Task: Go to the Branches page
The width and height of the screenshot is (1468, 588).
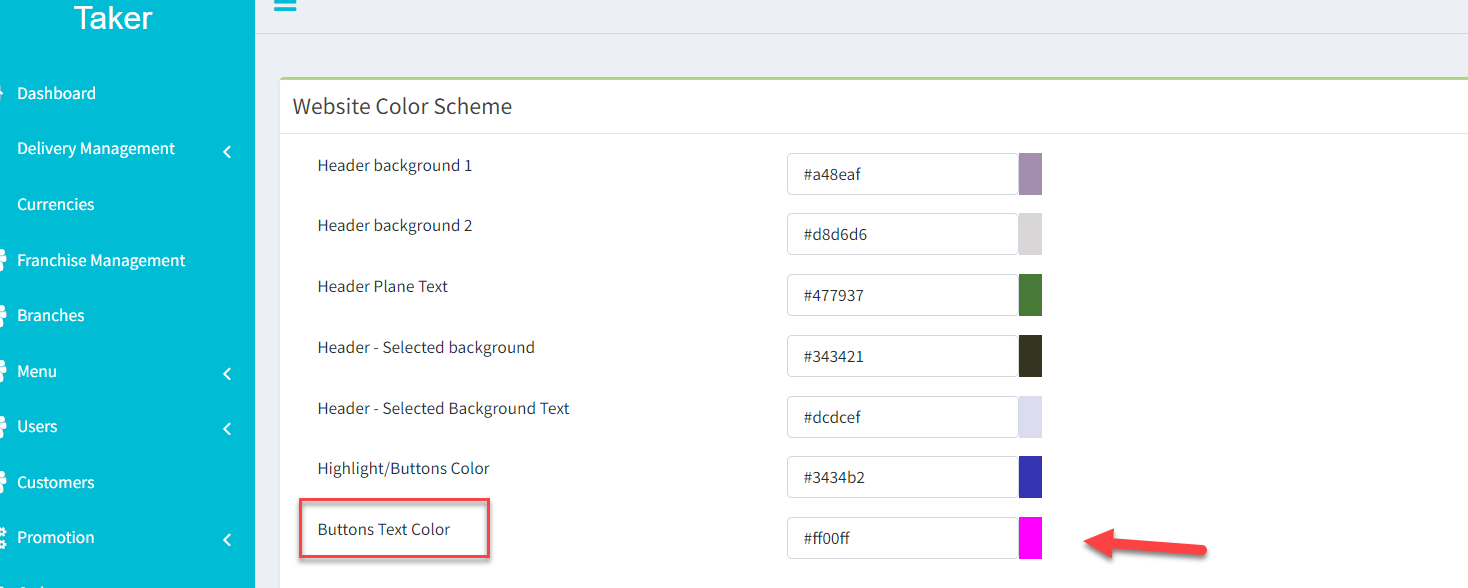Action: click(51, 315)
